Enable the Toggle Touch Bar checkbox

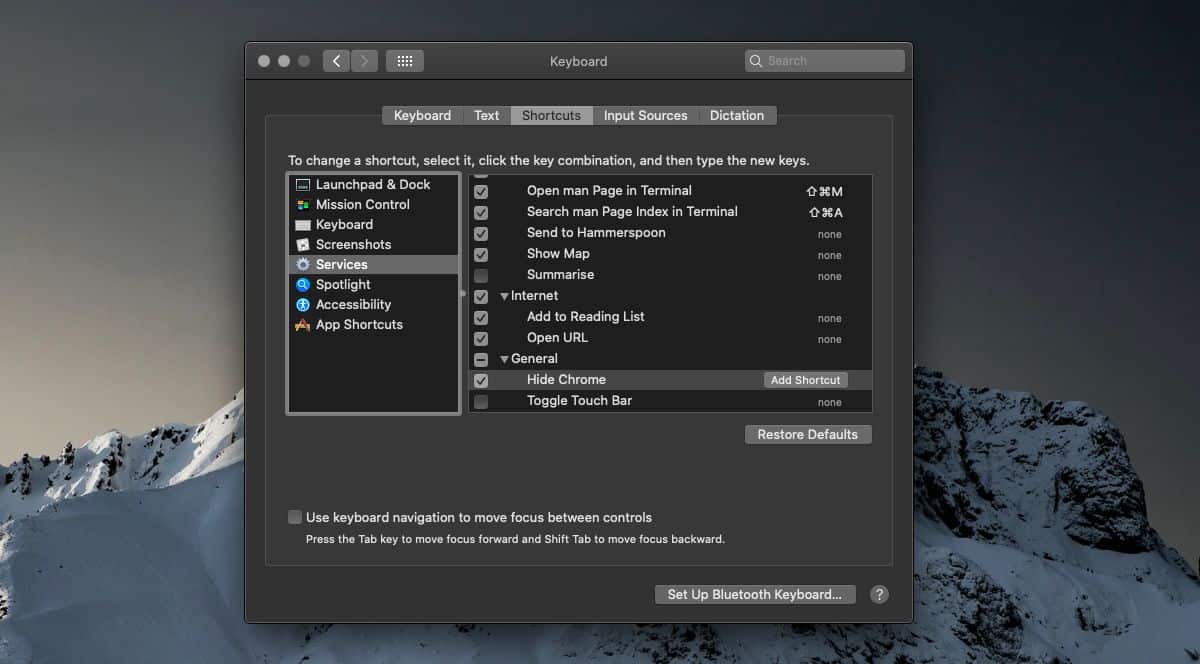(481, 401)
